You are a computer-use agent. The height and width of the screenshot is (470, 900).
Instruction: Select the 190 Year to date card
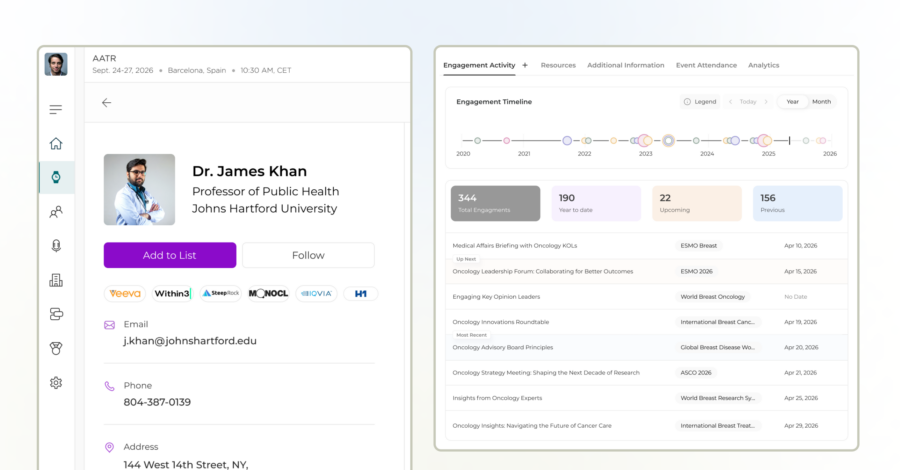(x=596, y=203)
